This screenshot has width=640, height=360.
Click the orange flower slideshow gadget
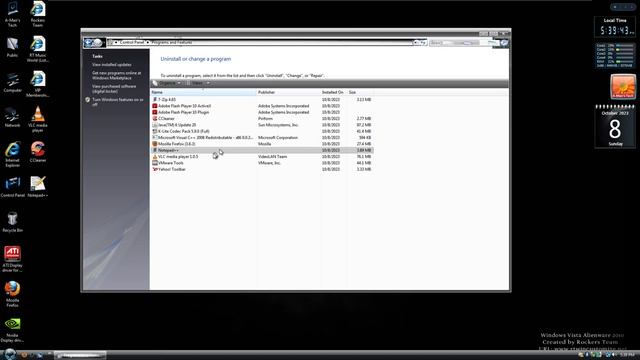point(623,87)
